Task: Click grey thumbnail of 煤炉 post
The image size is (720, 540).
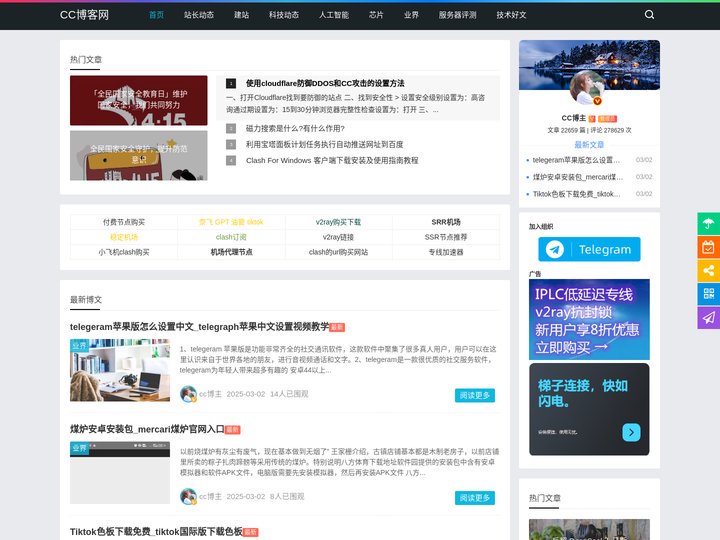Action: pos(120,472)
